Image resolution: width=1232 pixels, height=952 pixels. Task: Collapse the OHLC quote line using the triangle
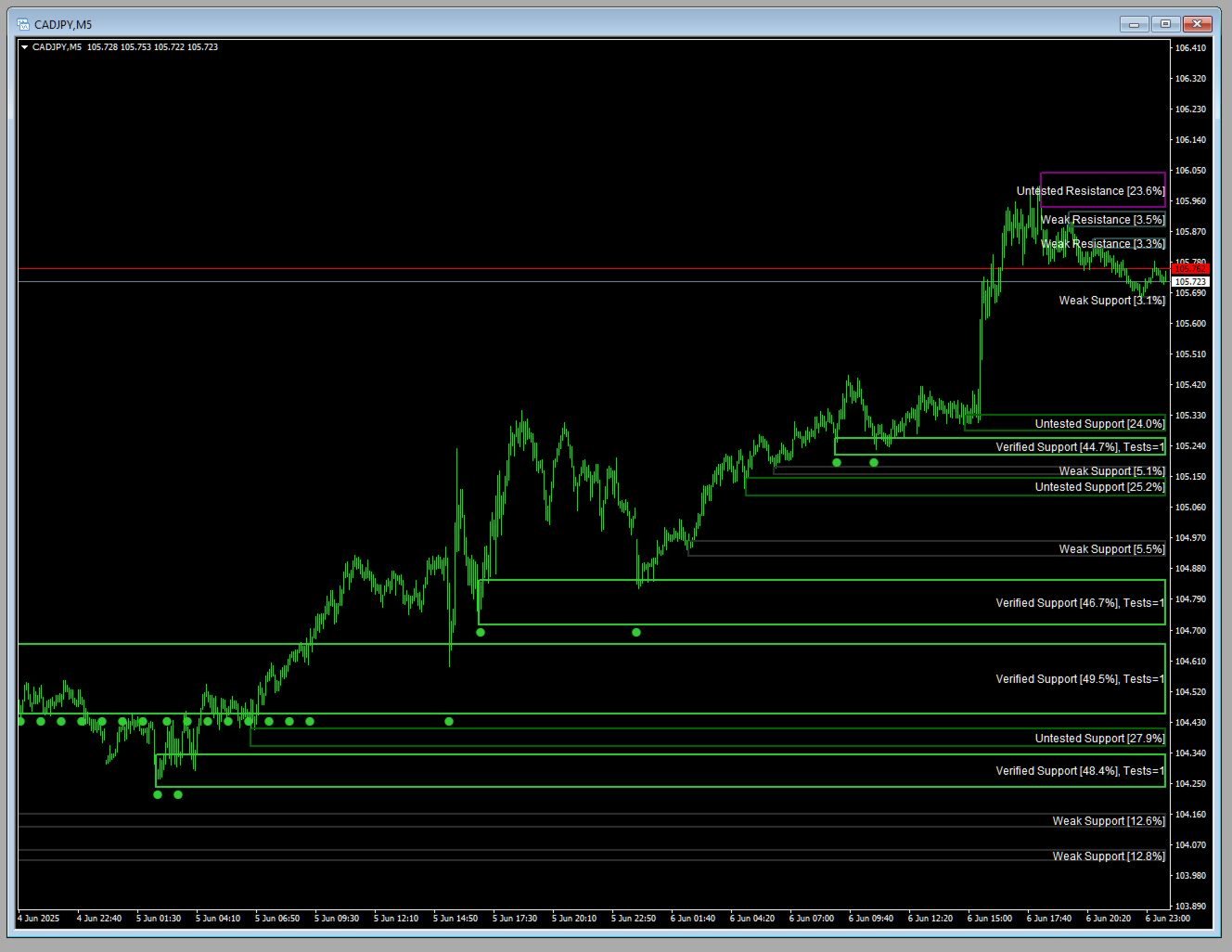(x=27, y=46)
